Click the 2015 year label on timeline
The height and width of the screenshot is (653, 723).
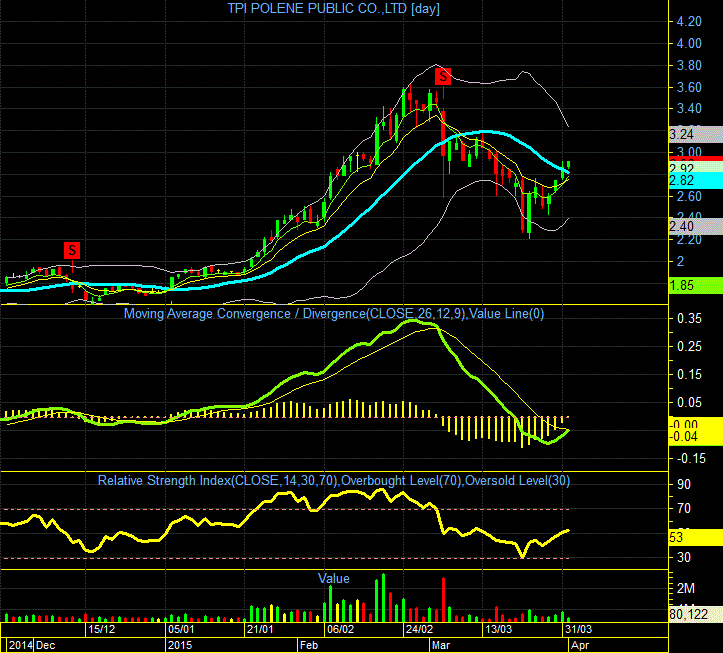(x=180, y=645)
